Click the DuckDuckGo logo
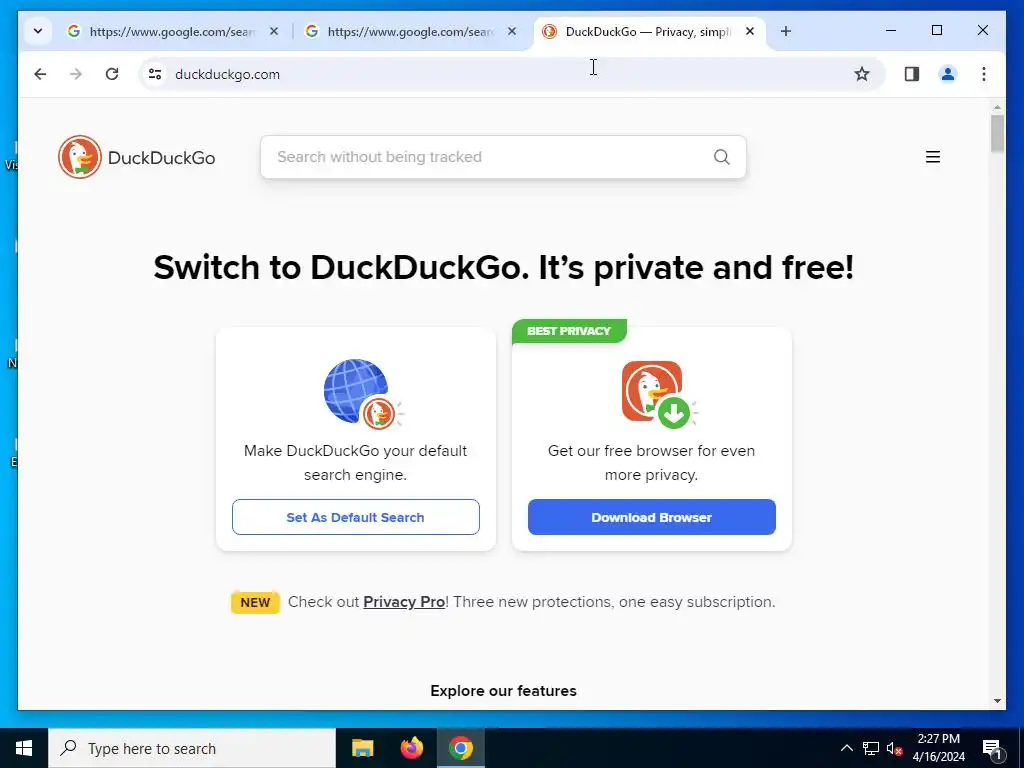 pyautogui.click(x=136, y=157)
